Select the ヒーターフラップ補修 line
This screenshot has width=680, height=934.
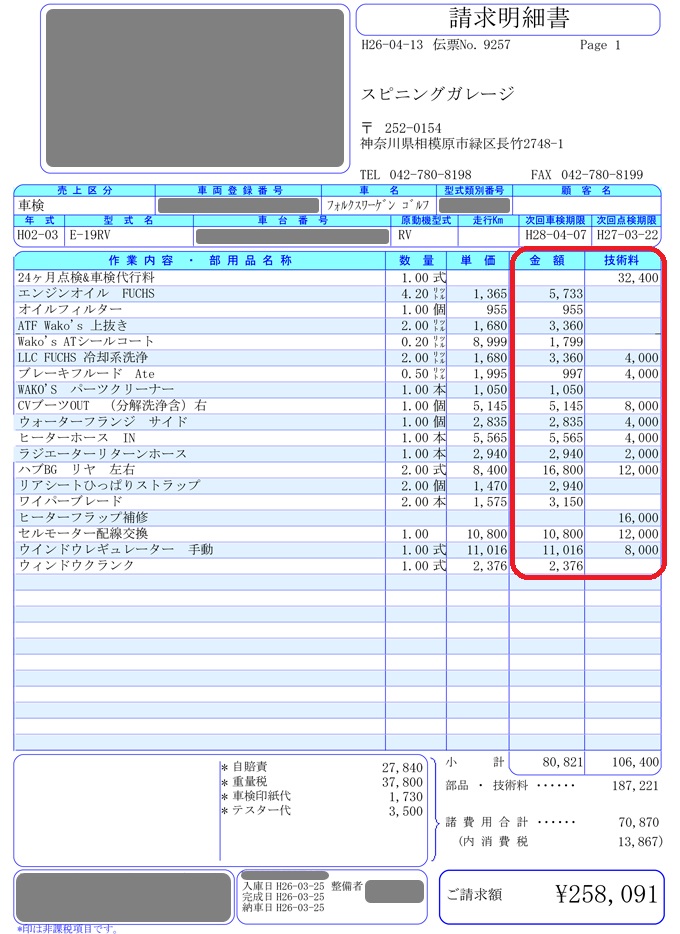click(337, 518)
